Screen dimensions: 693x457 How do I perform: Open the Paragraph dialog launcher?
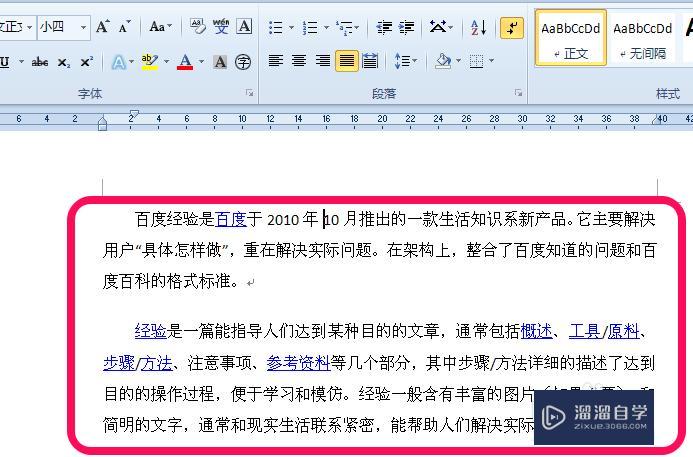click(518, 93)
